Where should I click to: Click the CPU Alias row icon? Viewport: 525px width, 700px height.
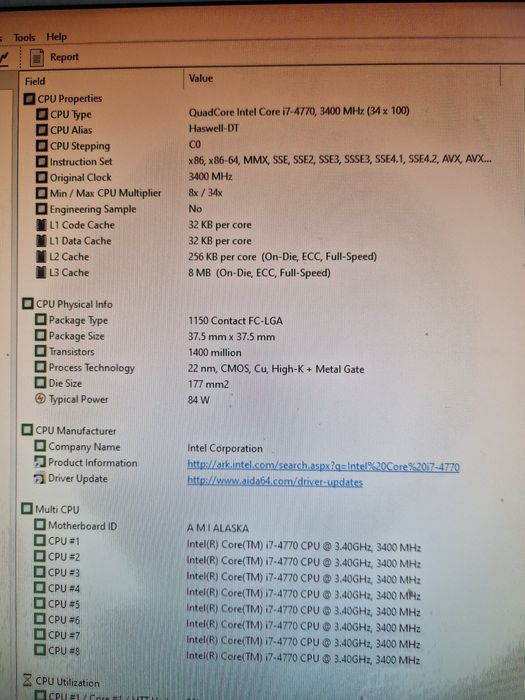click(x=42, y=130)
